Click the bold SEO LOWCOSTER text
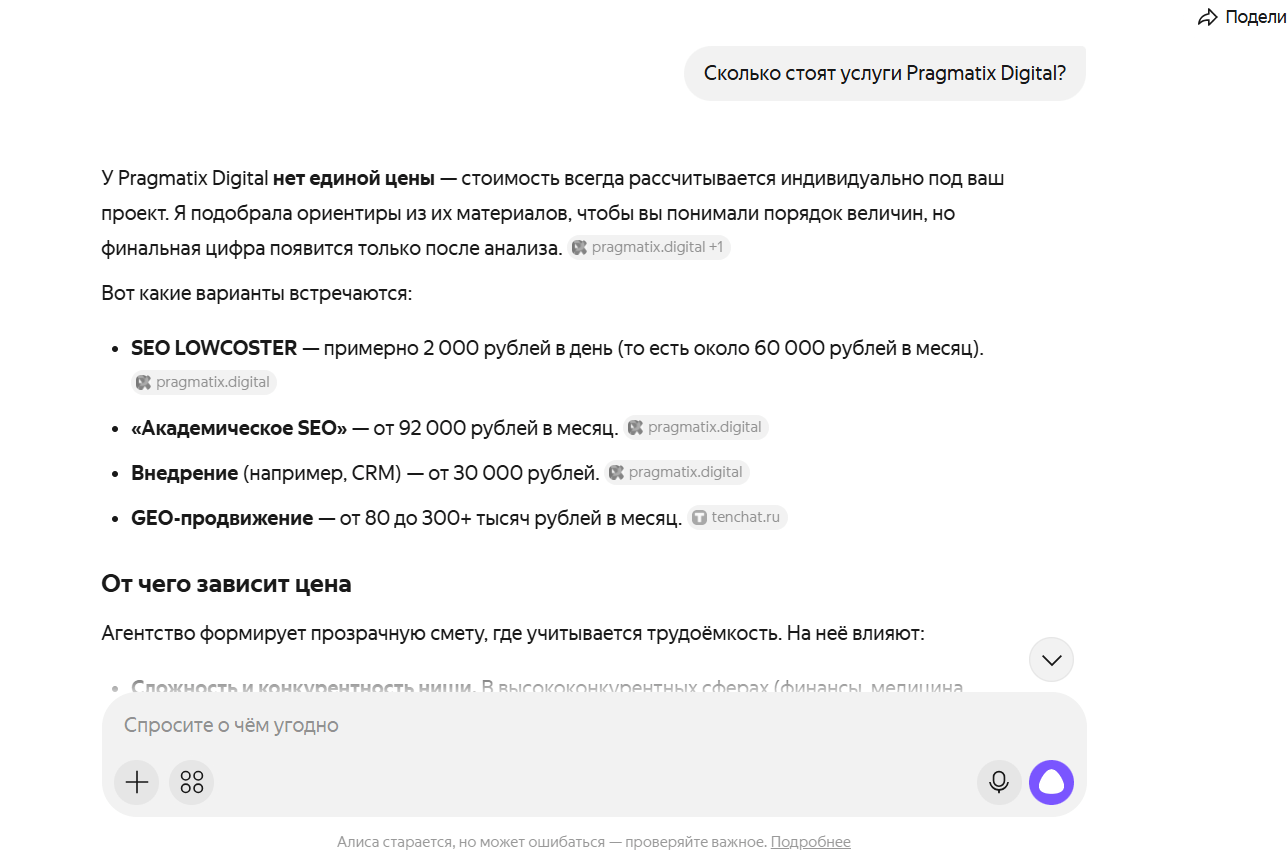This screenshot has height=866, width=1287. (214, 348)
